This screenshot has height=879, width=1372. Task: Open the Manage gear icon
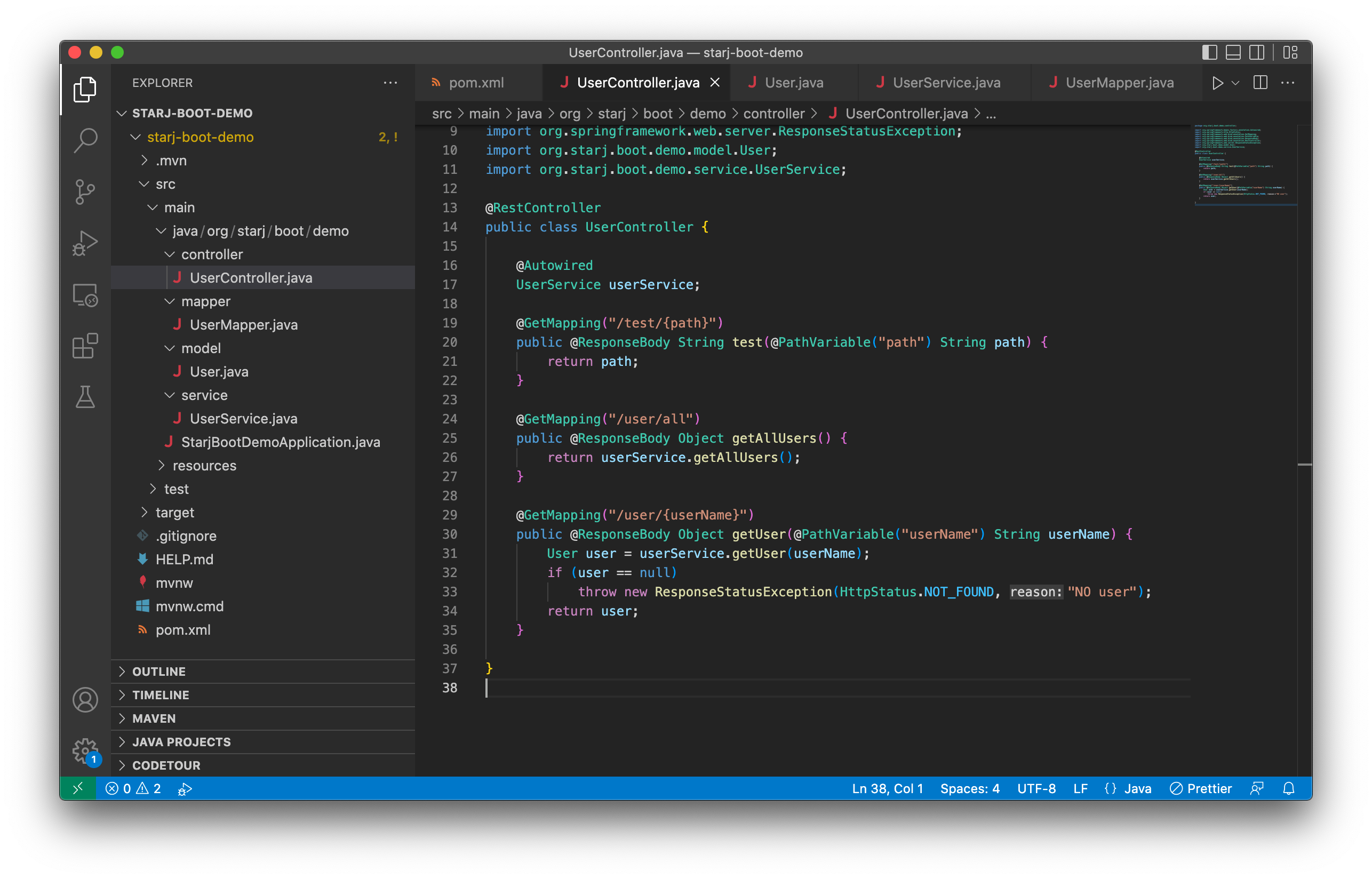click(85, 750)
